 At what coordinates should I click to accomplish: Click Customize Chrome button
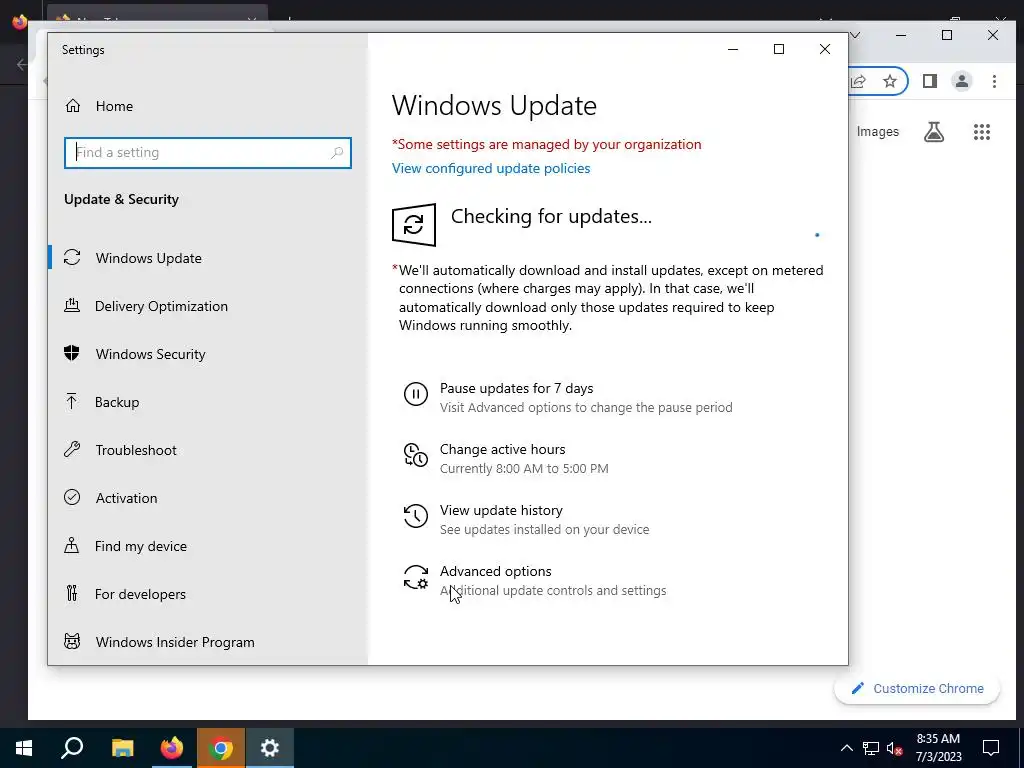click(917, 688)
